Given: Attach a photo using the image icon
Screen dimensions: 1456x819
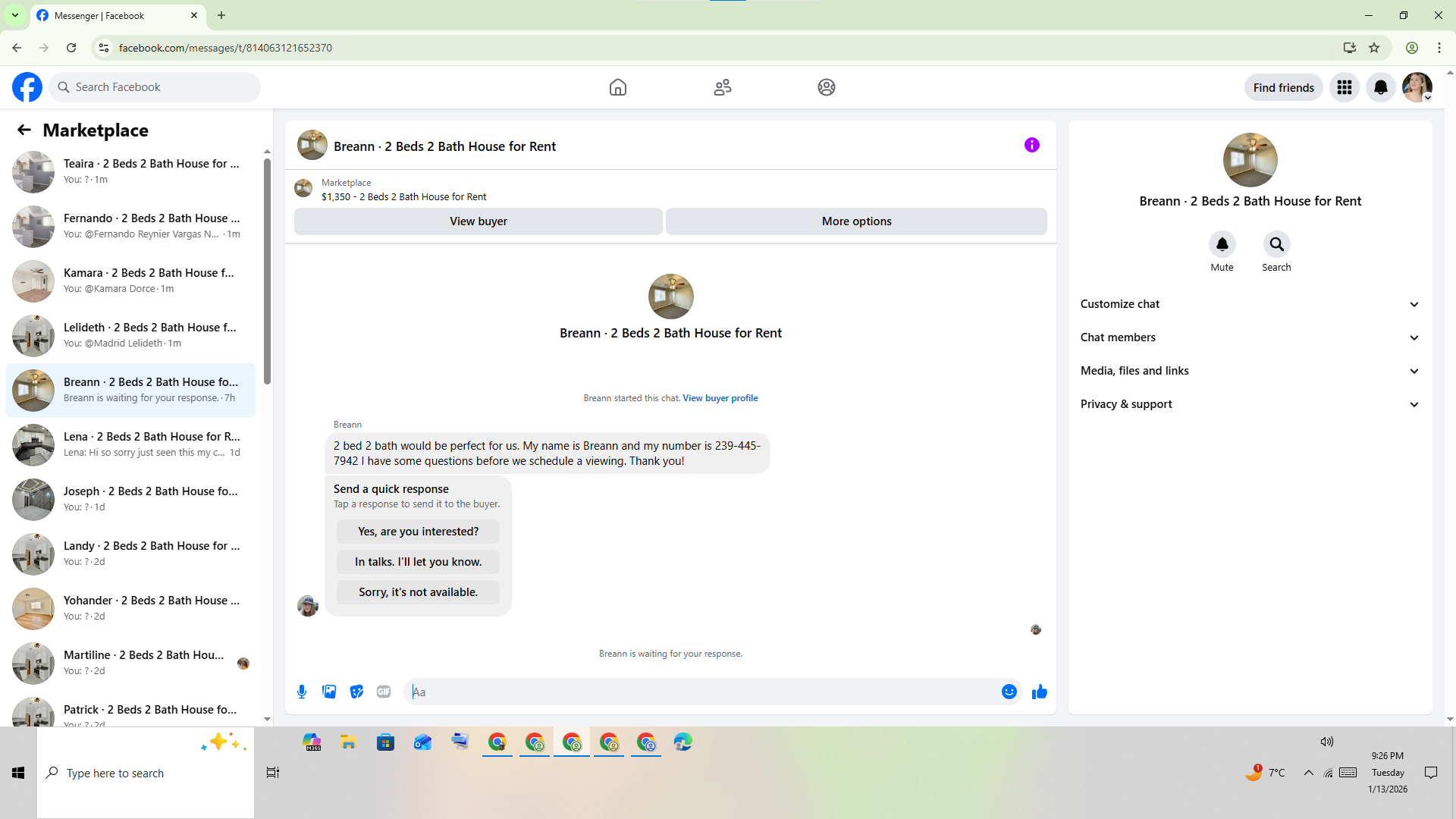Looking at the screenshot, I should (329, 692).
